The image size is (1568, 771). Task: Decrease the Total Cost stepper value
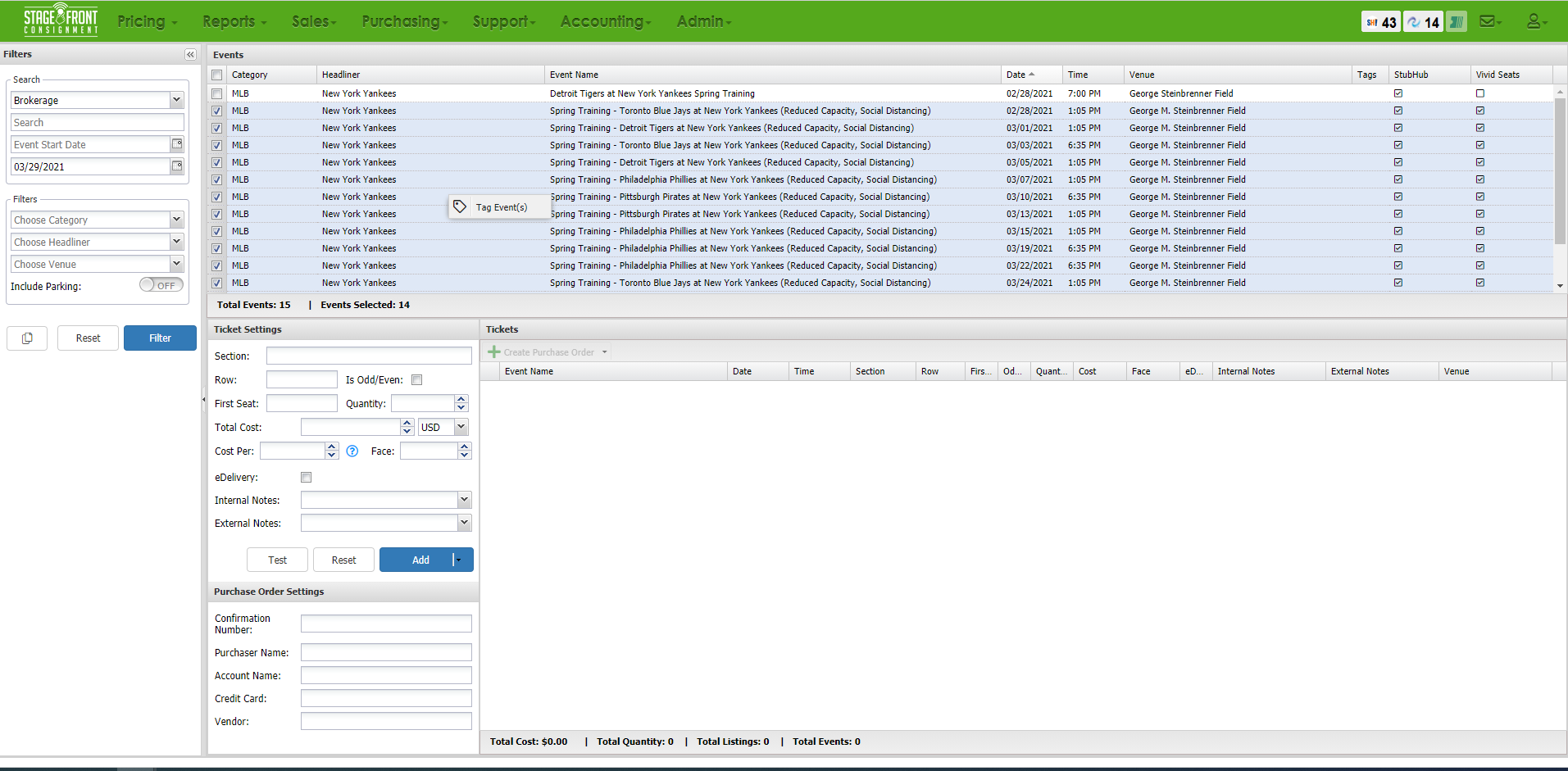click(x=407, y=431)
